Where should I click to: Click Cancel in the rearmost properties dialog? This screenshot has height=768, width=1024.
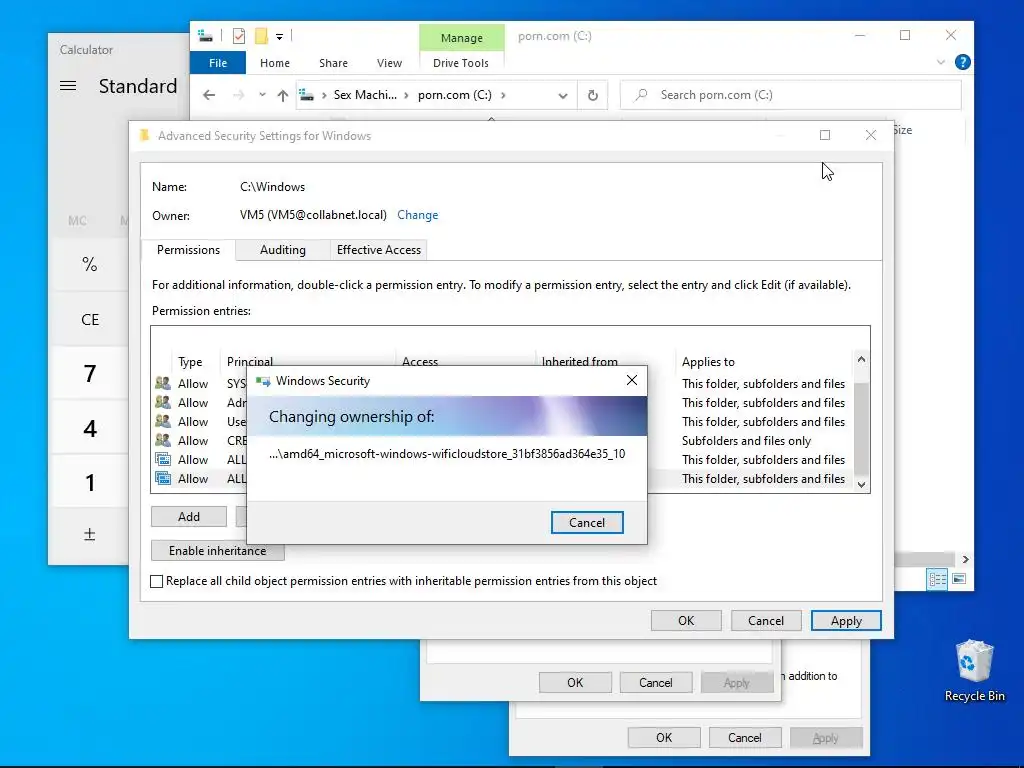[x=744, y=737]
